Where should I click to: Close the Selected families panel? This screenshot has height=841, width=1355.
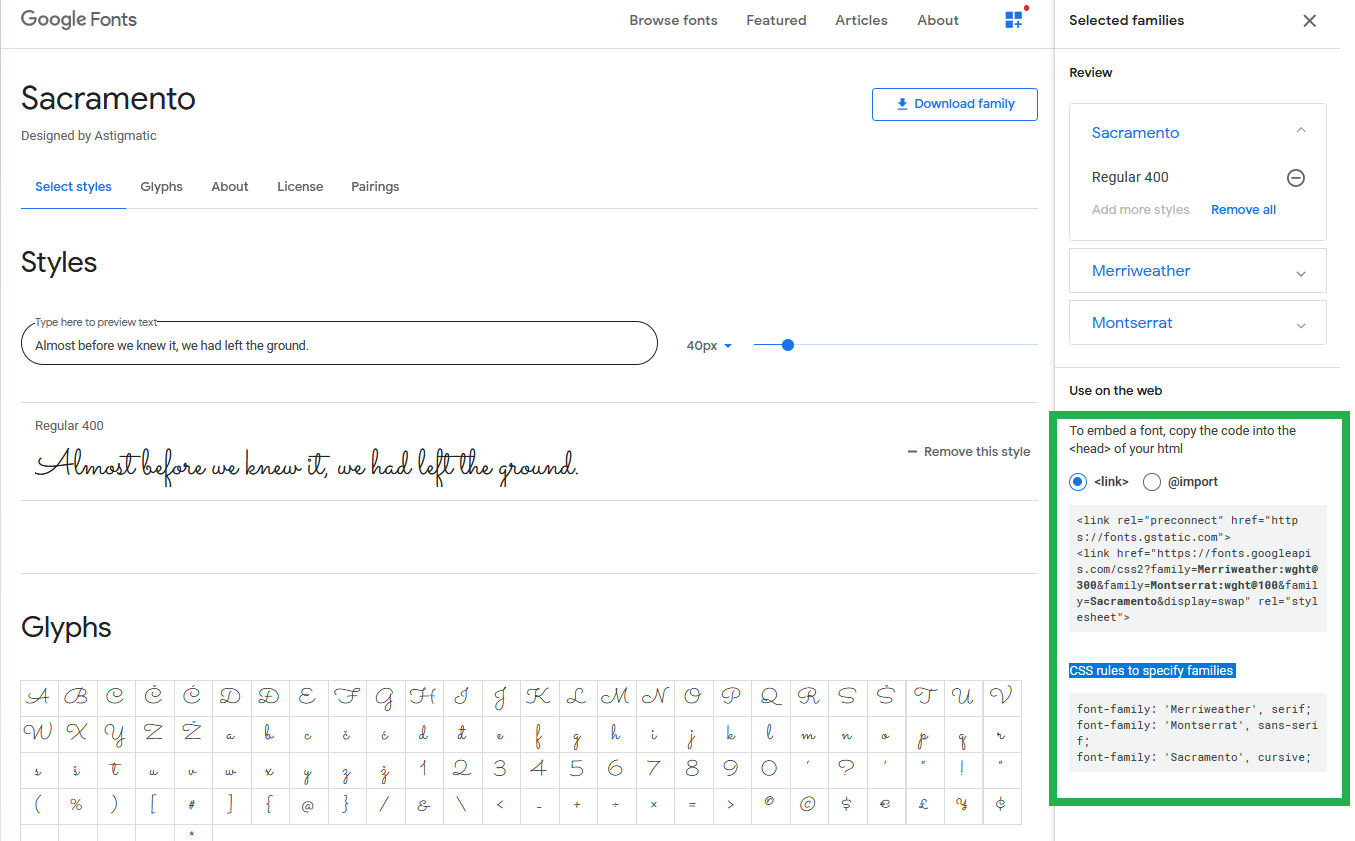1309,21
